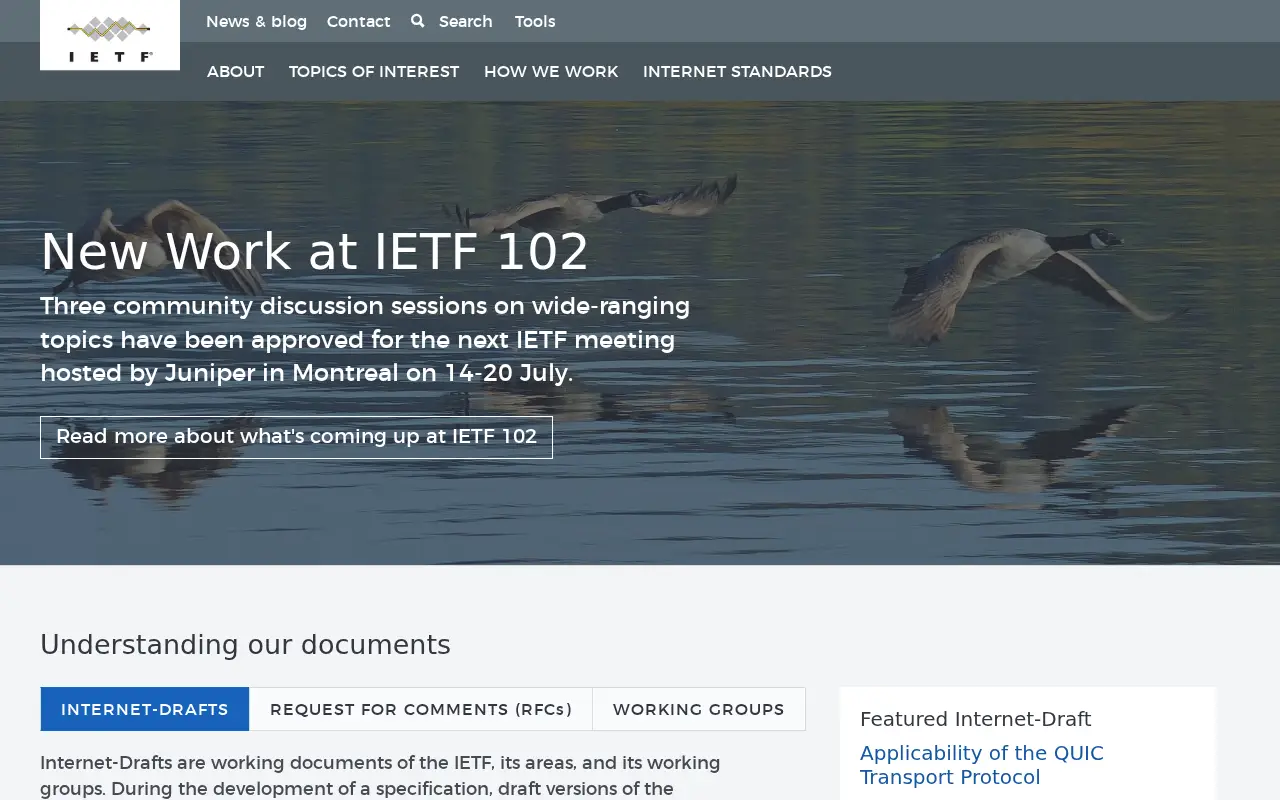
Task: Click the New Work at IETF 102 heading
Action: pos(314,251)
